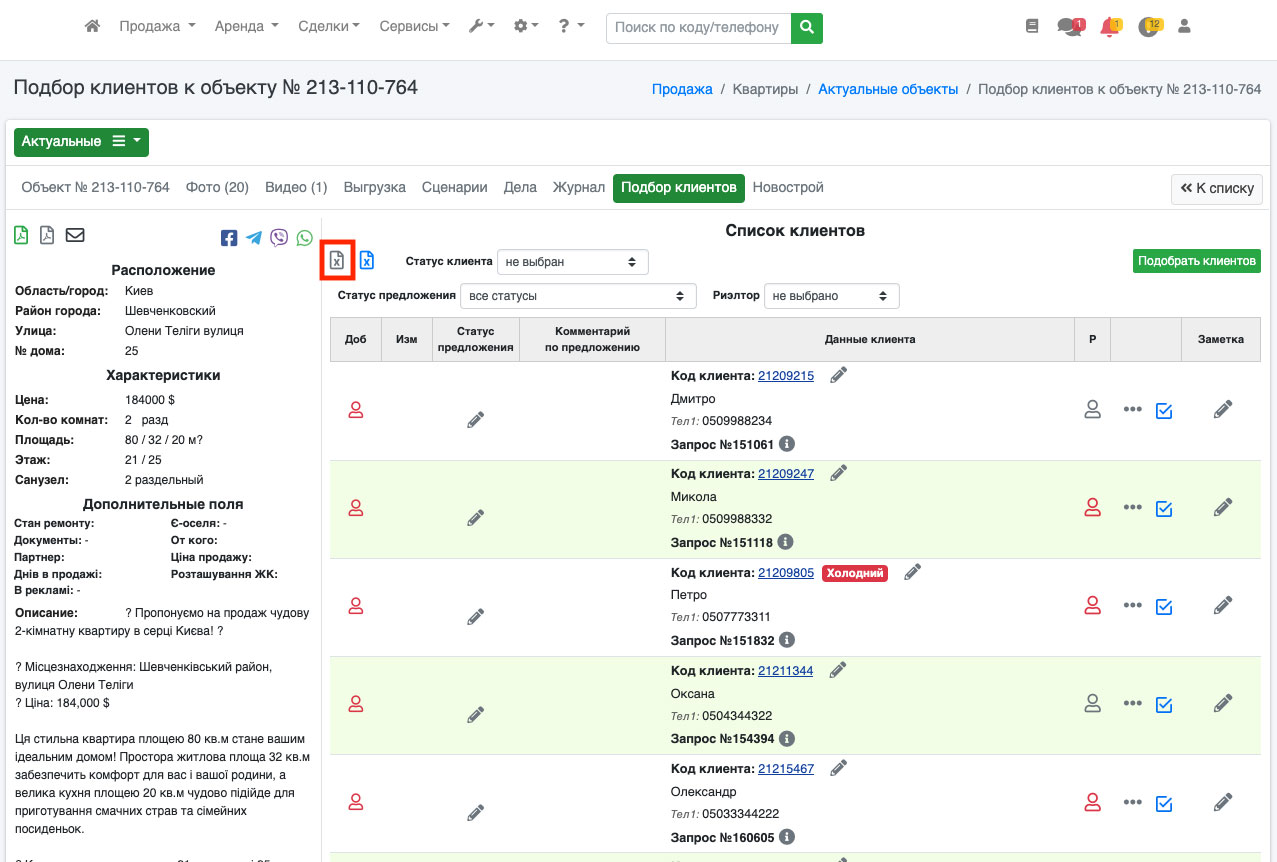Screen dimensions: 1277x862
Task: Open client code link 21209215
Action: (x=785, y=376)
